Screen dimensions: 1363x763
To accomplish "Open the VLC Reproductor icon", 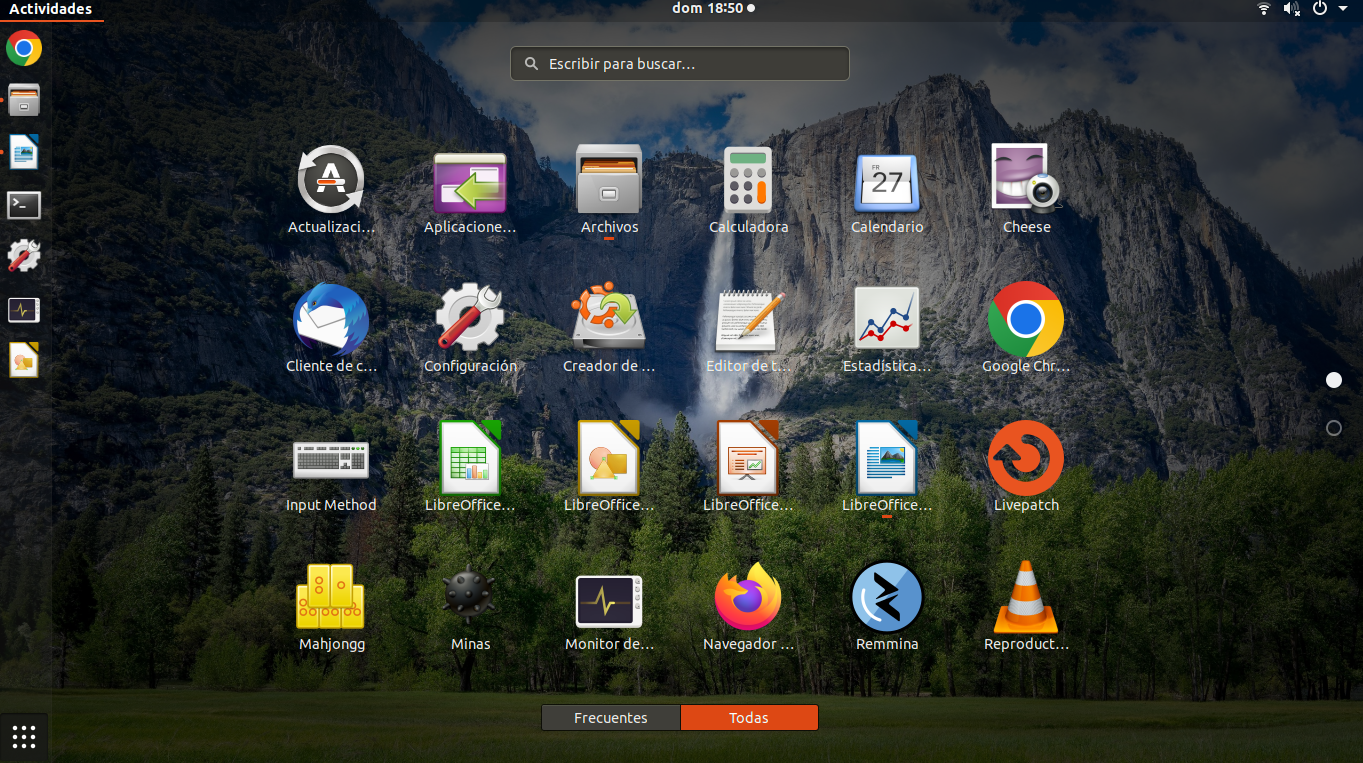I will [x=1026, y=597].
